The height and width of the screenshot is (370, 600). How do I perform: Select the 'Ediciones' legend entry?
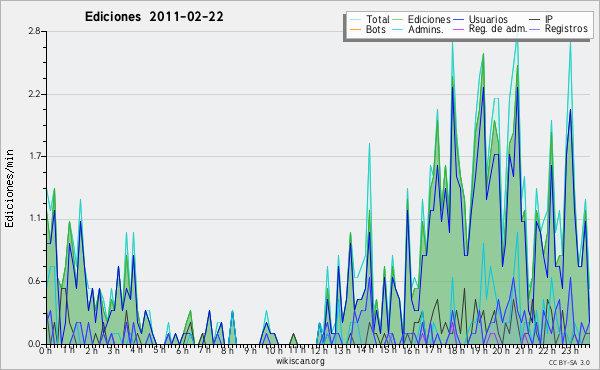429,19
